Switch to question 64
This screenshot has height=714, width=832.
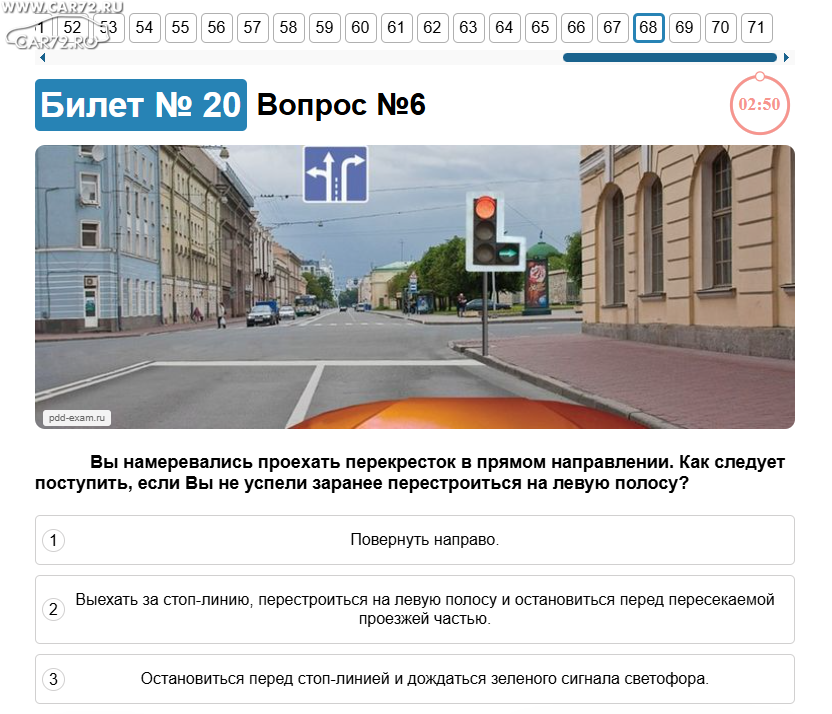click(504, 28)
